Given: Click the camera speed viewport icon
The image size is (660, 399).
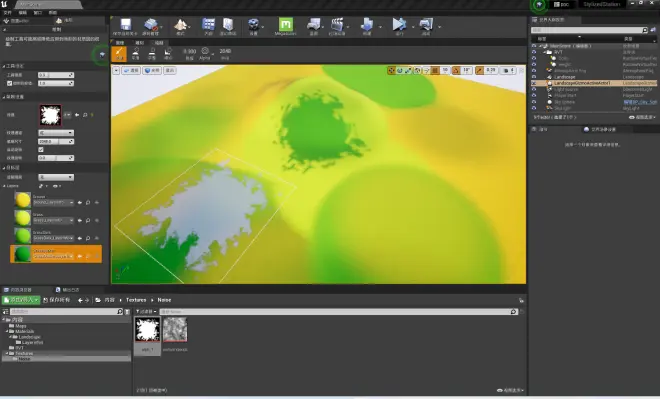Looking at the screenshot, I should pyautogui.click(x=508, y=70).
